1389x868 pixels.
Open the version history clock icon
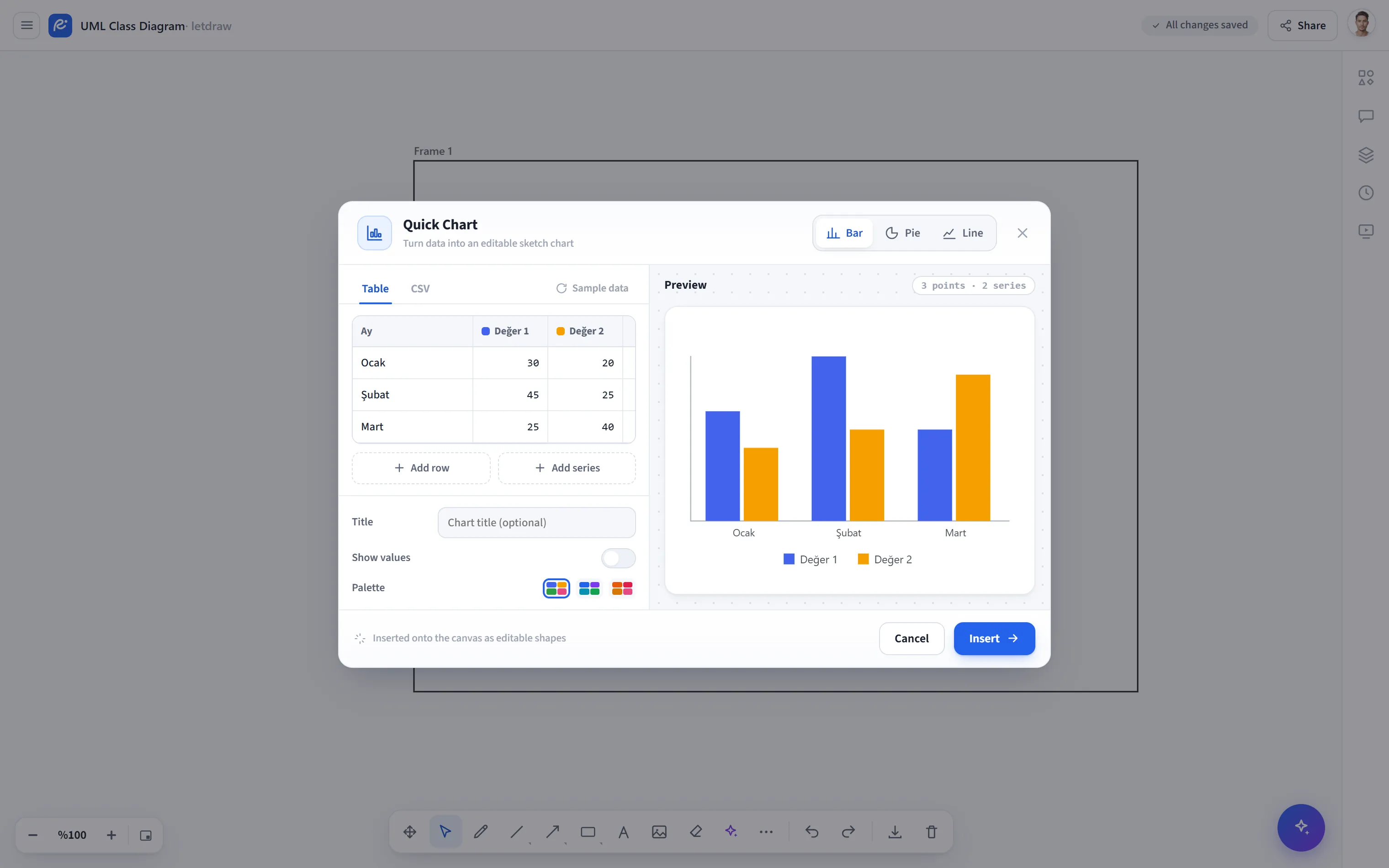1365,193
